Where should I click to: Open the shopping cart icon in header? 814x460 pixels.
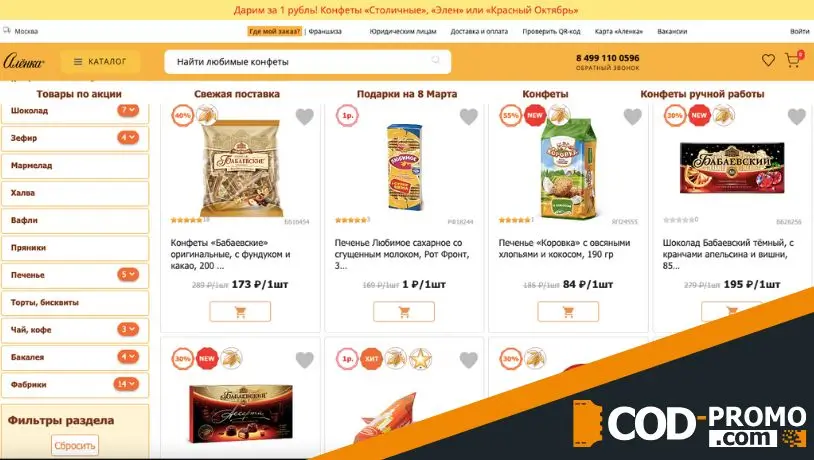click(792, 61)
